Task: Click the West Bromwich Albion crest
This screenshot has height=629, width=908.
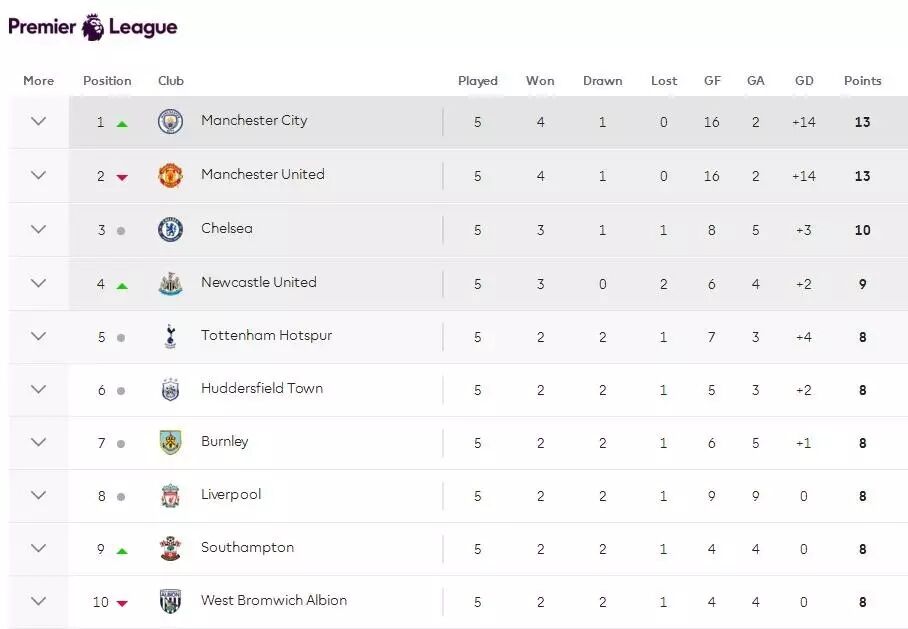Action: [x=170, y=602]
